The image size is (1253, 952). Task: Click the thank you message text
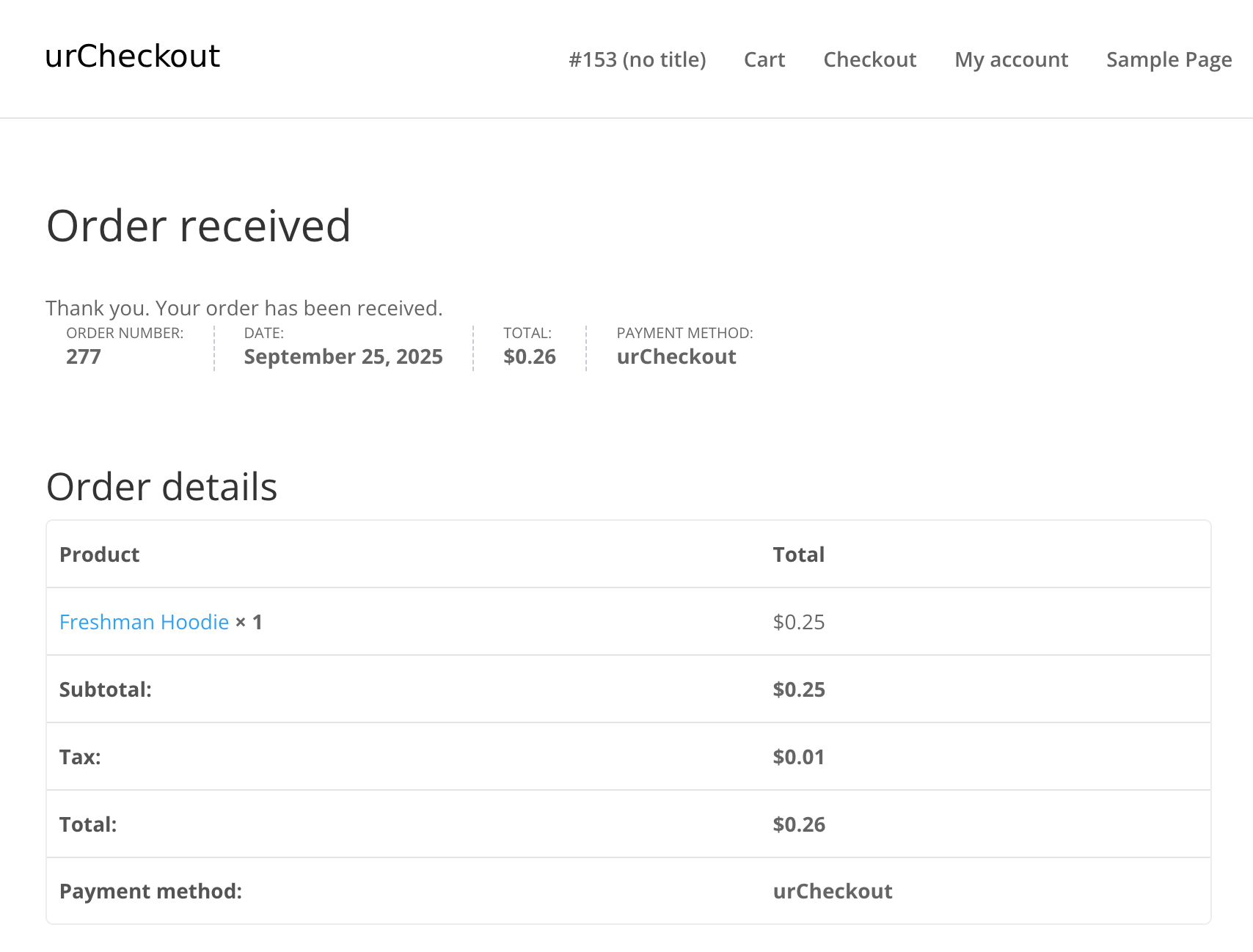coord(244,308)
